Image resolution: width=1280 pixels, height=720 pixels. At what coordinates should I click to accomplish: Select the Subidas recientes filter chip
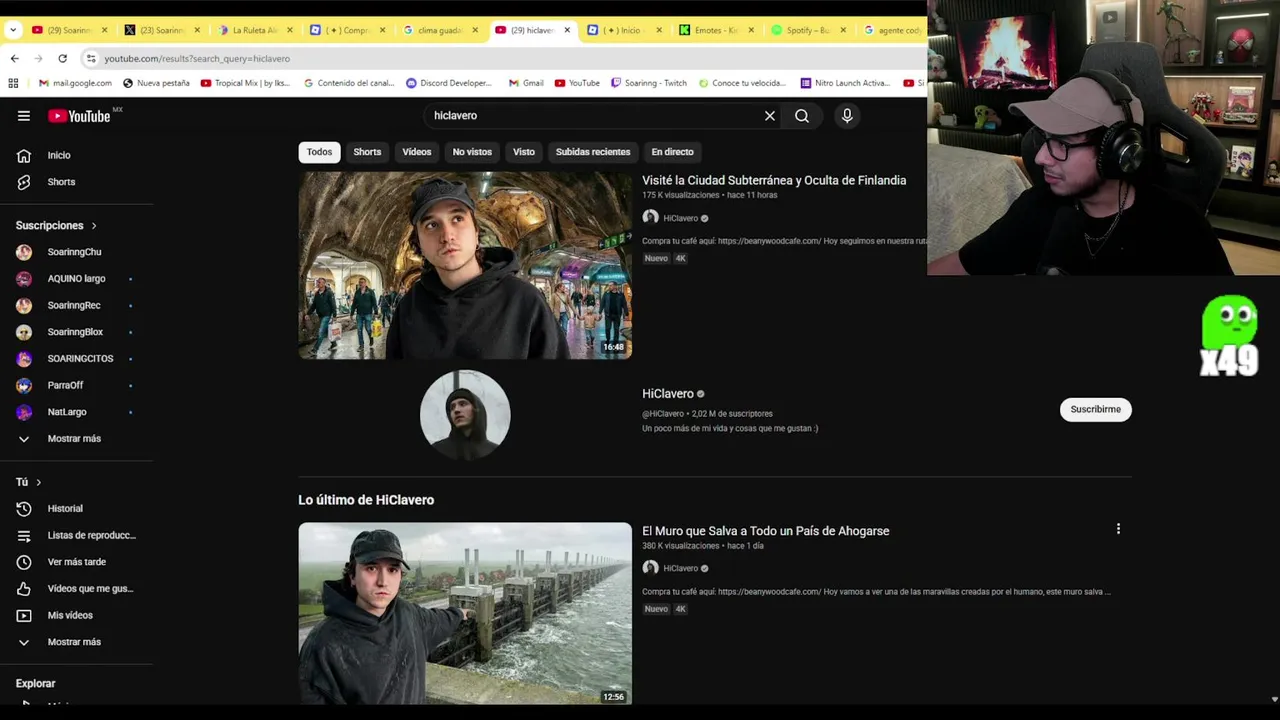click(593, 152)
